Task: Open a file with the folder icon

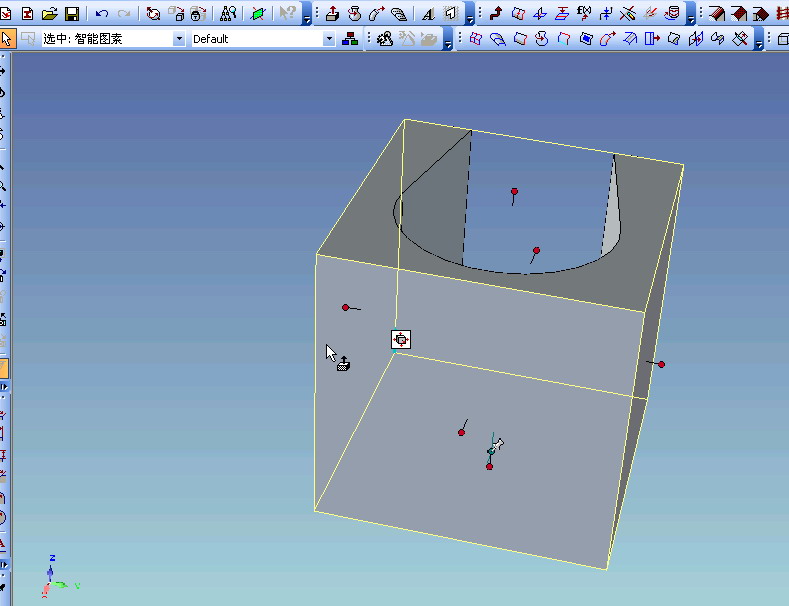Action: pos(49,13)
